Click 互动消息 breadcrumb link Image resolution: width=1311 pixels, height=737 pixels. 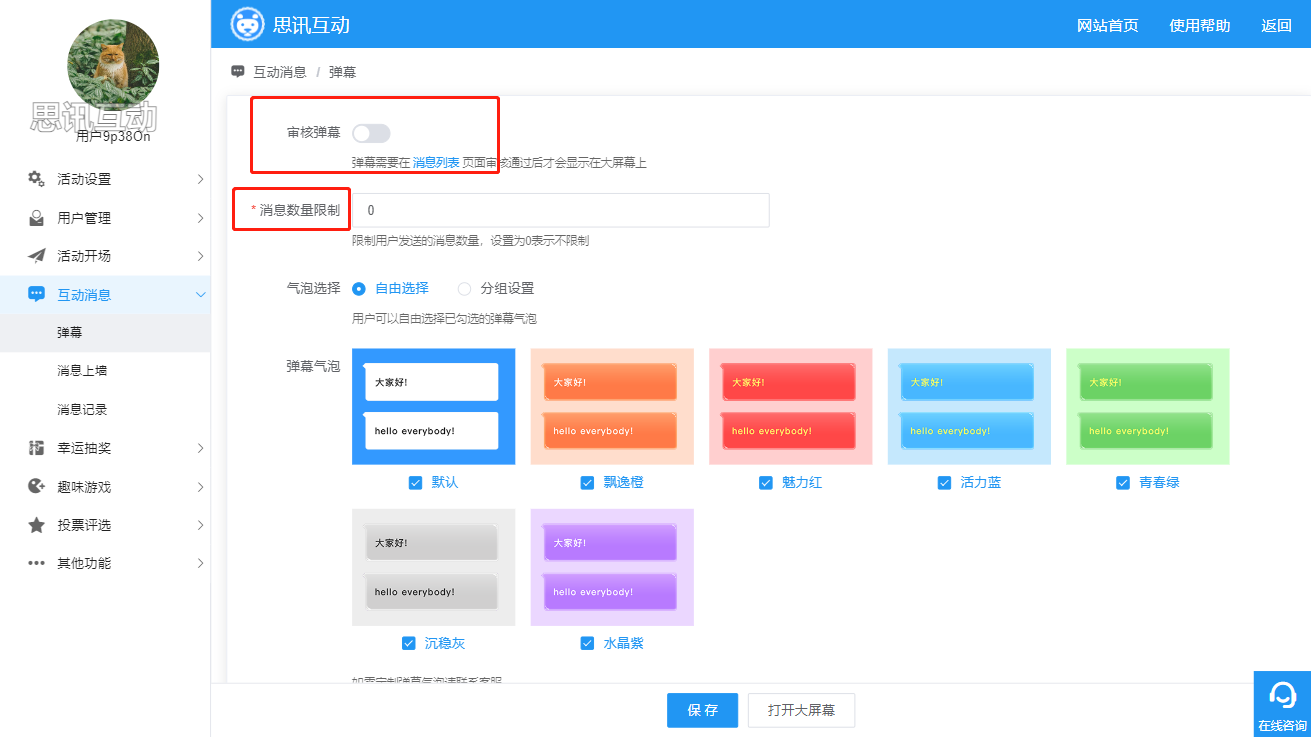[280, 72]
